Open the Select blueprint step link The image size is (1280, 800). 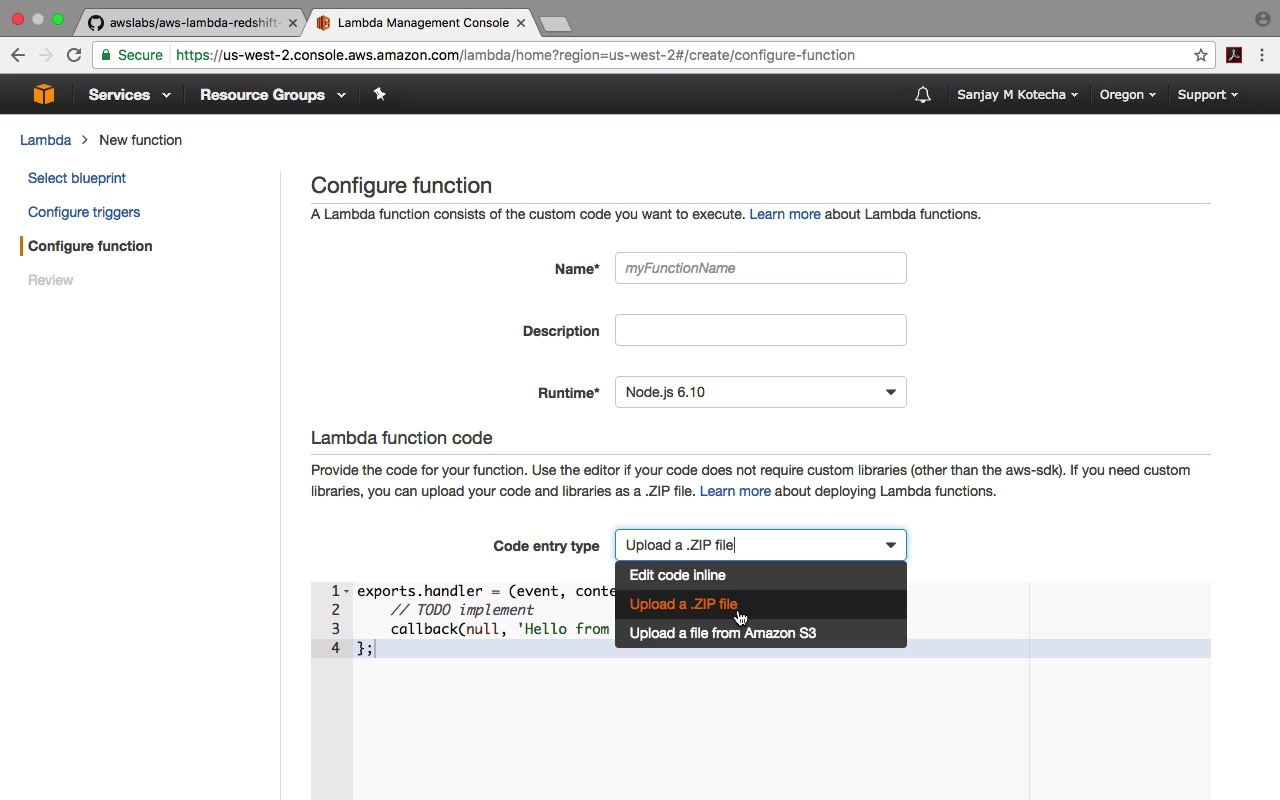pos(77,178)
